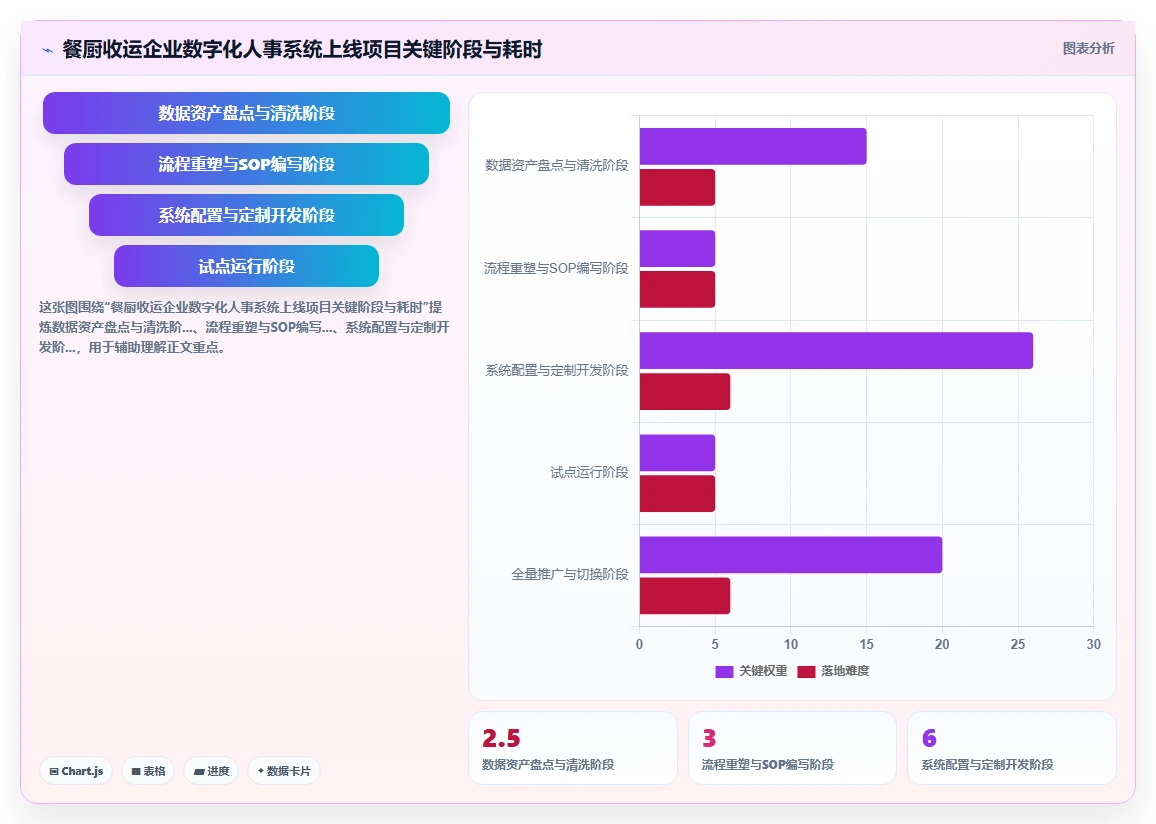1156x824 pixels.
Task: Toggle 落地难度 legend red swatch
Action: 807,671
